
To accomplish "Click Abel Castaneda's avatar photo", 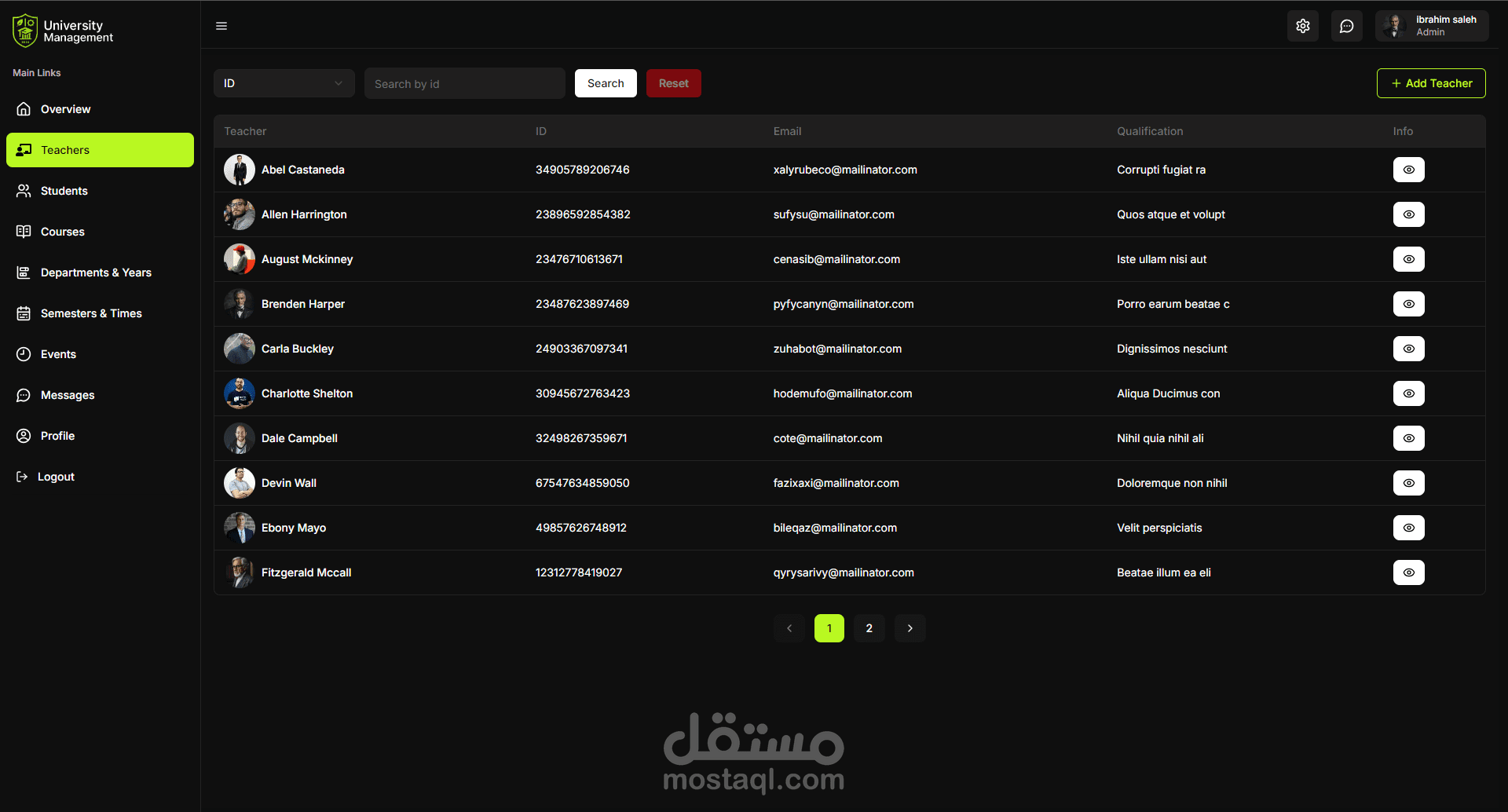I will (x=240, y=170).
